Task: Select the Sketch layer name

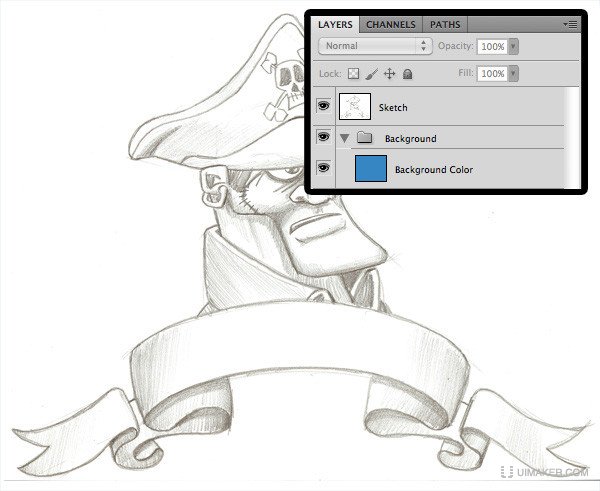Action: tap(393, 108)
